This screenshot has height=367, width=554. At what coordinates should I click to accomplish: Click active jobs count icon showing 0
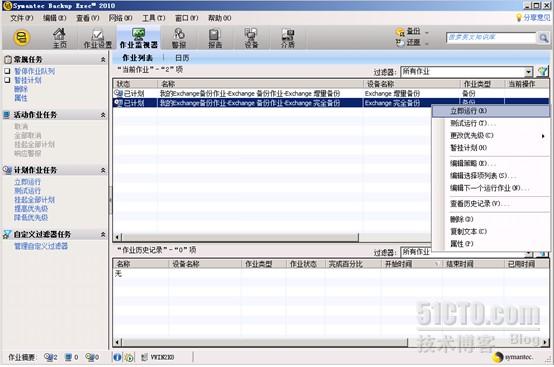tap(69, 357)
